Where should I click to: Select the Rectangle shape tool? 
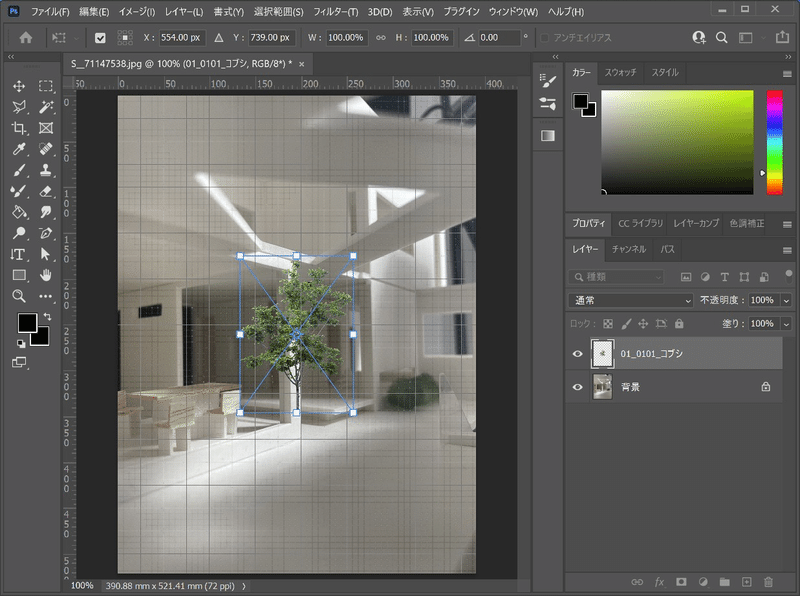pos(19,275)
